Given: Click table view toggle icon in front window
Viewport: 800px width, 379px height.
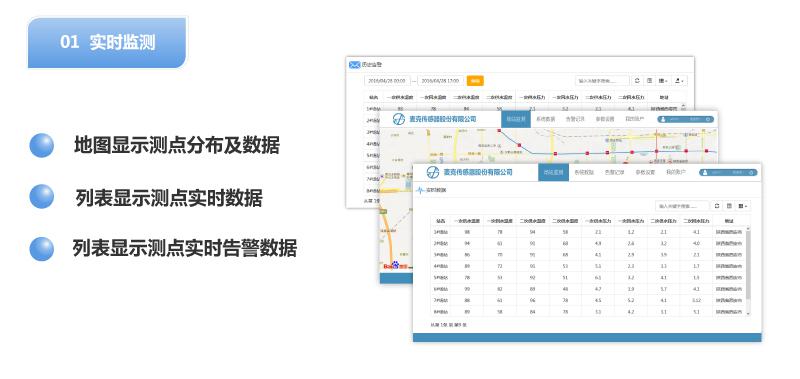Looking at the screenshot, I should (x=730, y=206).
